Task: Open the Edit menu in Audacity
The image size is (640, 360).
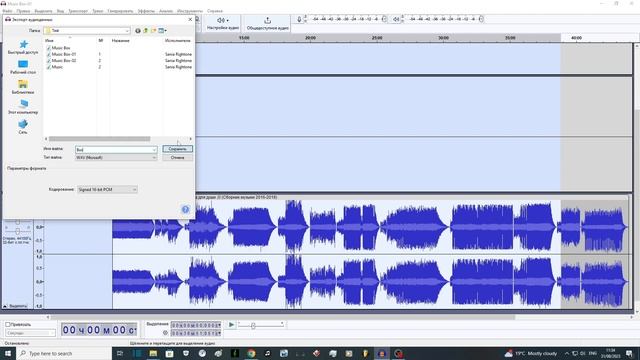Action: tap(23, 11)
